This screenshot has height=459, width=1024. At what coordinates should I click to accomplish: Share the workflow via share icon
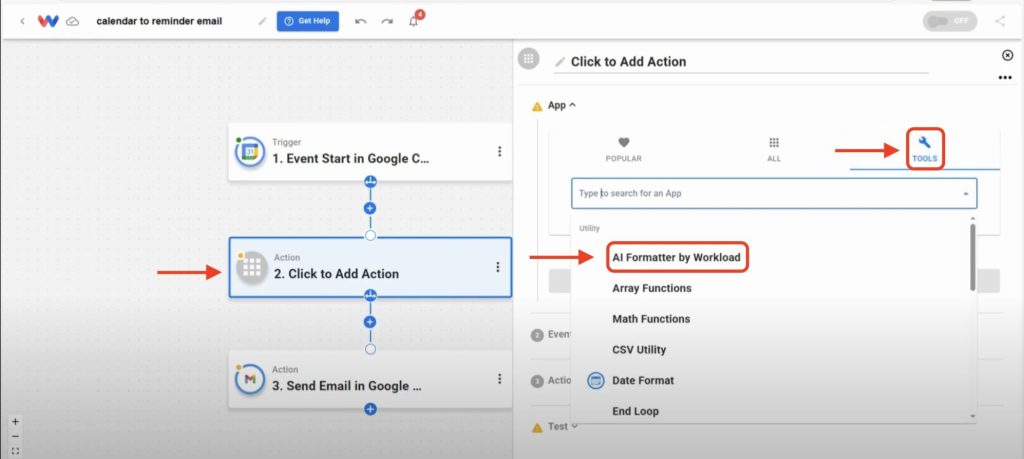tap(1000, 21)
